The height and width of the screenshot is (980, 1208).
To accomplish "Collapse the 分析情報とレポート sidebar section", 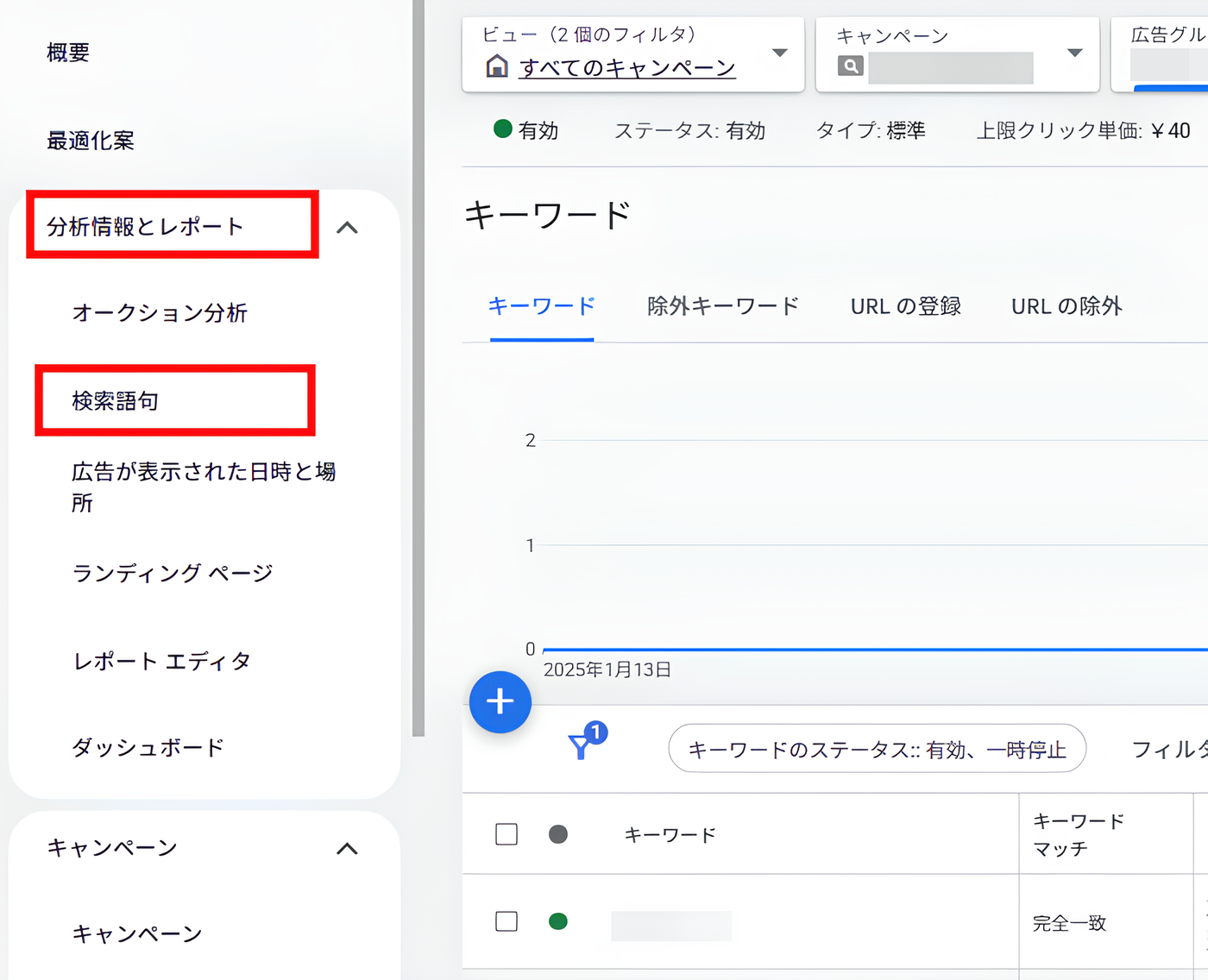I will pos(349,227).
